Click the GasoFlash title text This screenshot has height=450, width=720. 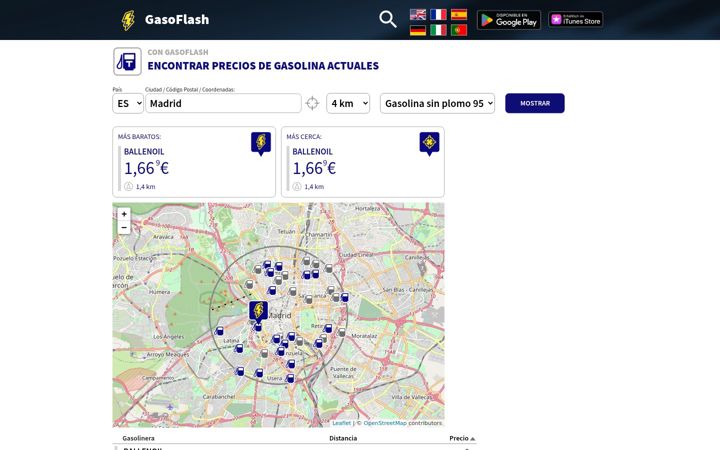(177, 20)
